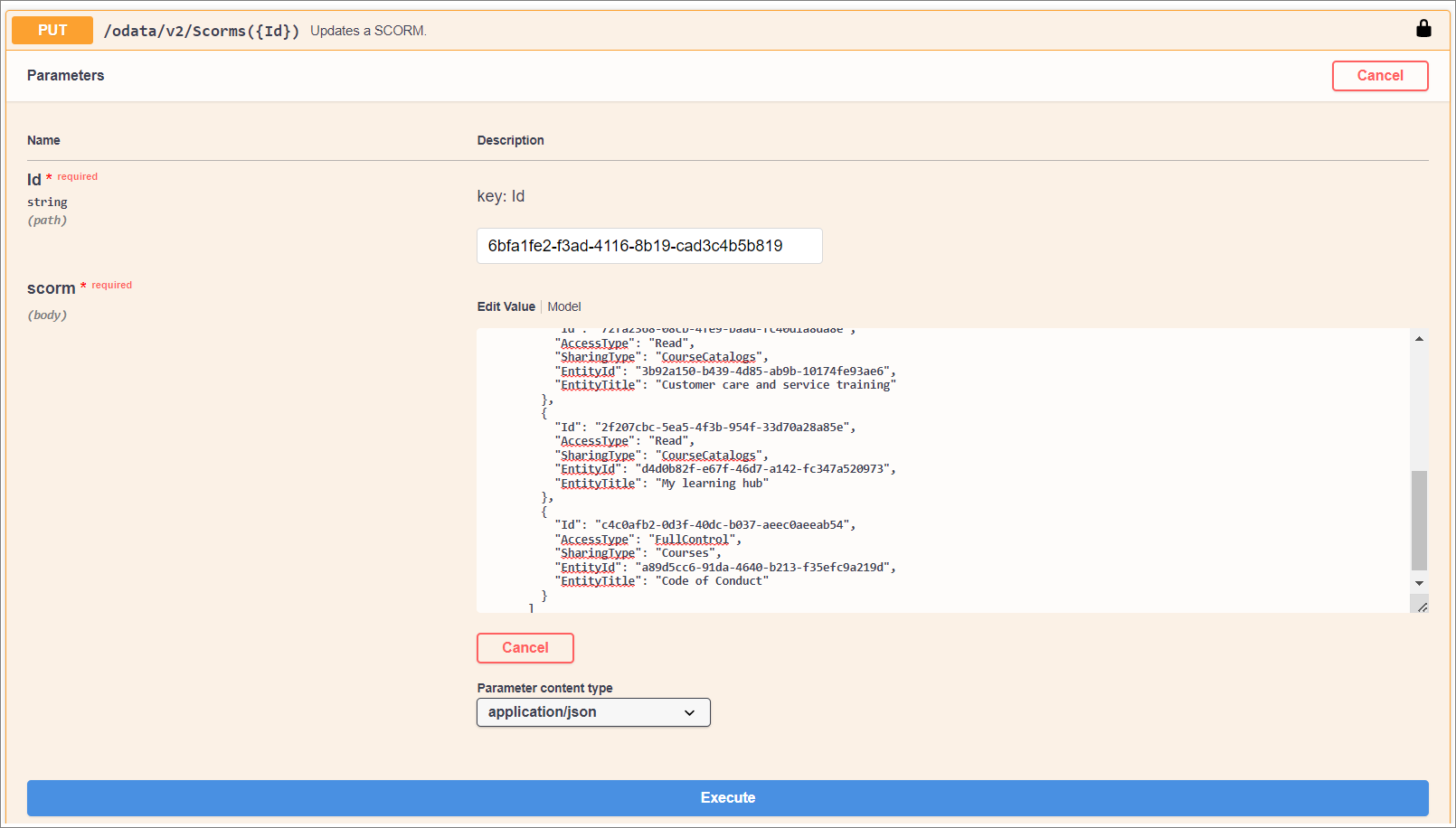Place cursor on the "FullControl" AccessType value
Viewport: 1456px width, 828px height.
pyautogui.click(x=694, y=540)
